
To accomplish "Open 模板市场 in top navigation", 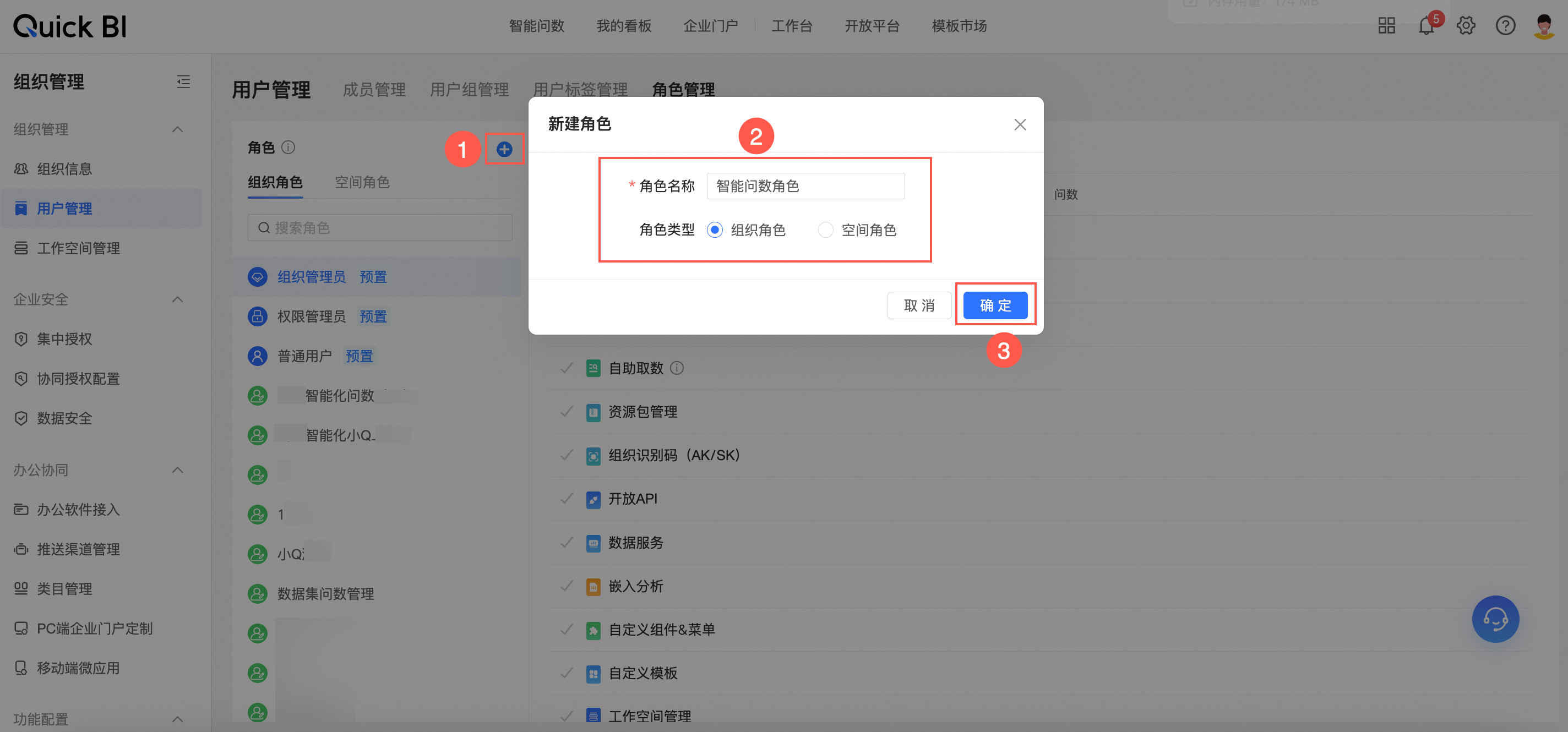I will click(x=959, y=25).
